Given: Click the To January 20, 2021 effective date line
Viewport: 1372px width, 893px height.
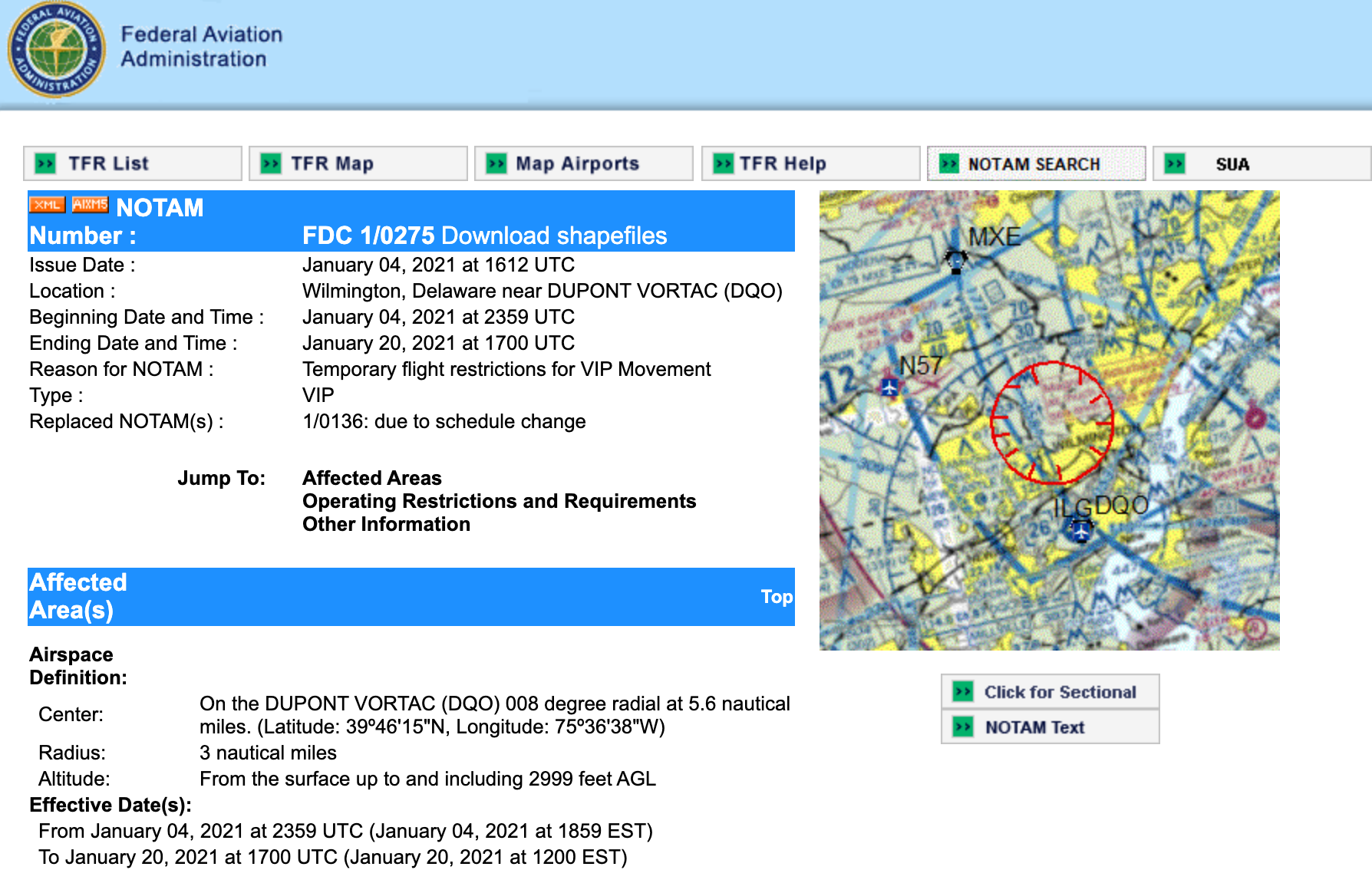Looking at the screenshot, I should (x=332, y=857).
